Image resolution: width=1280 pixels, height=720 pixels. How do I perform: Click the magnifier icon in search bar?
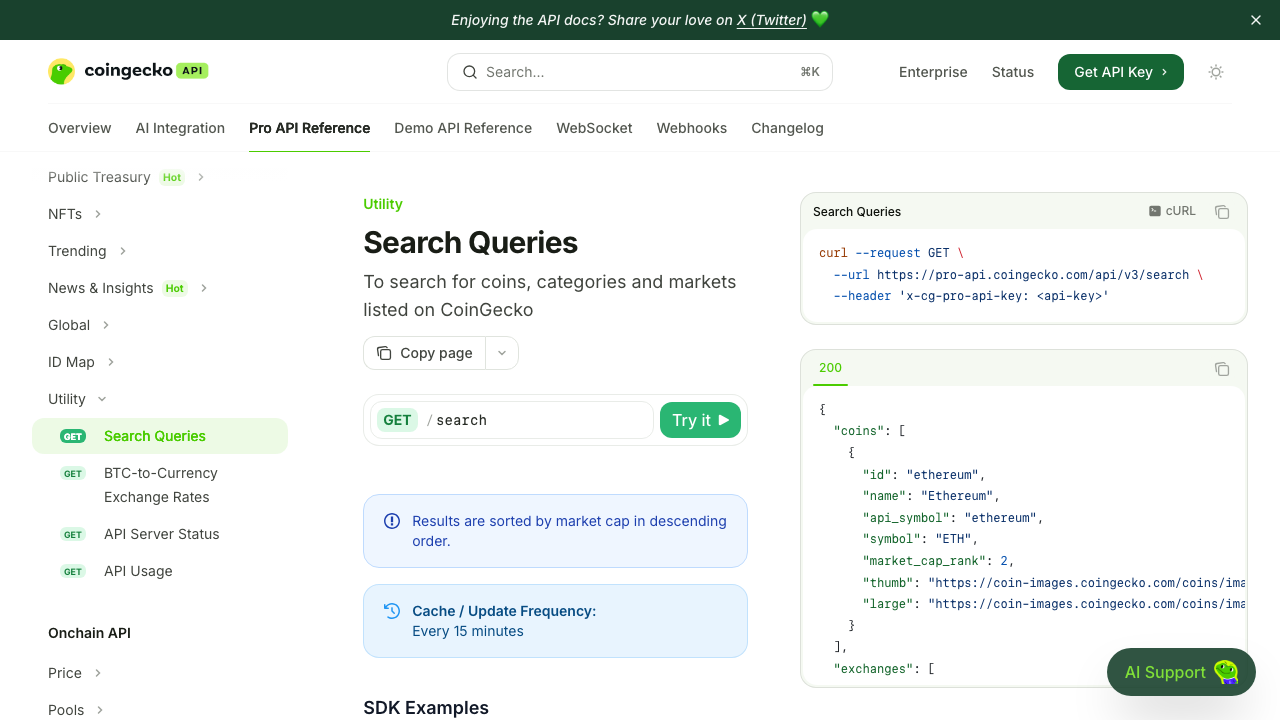coord(470,72)
